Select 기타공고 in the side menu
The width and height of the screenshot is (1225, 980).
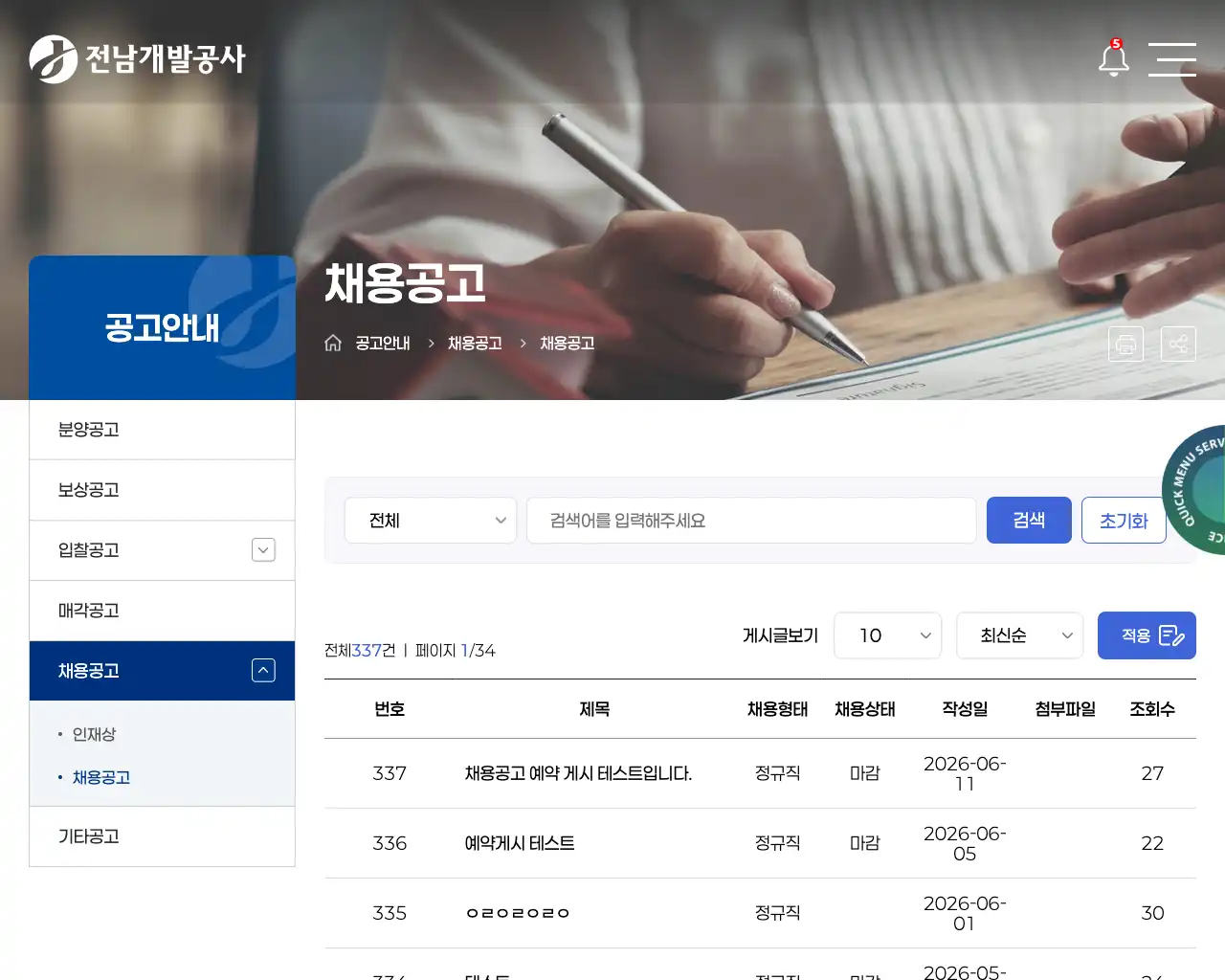click(162, 836)
